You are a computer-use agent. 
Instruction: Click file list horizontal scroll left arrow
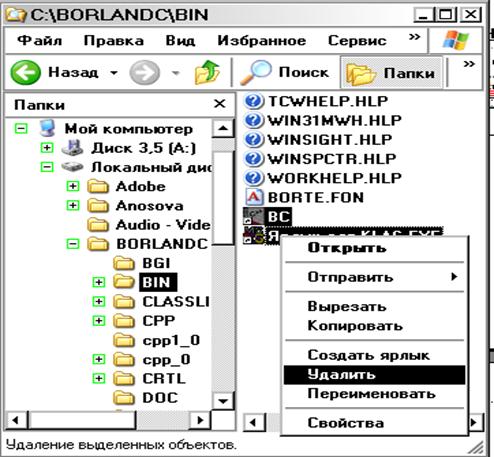(254, 423)
